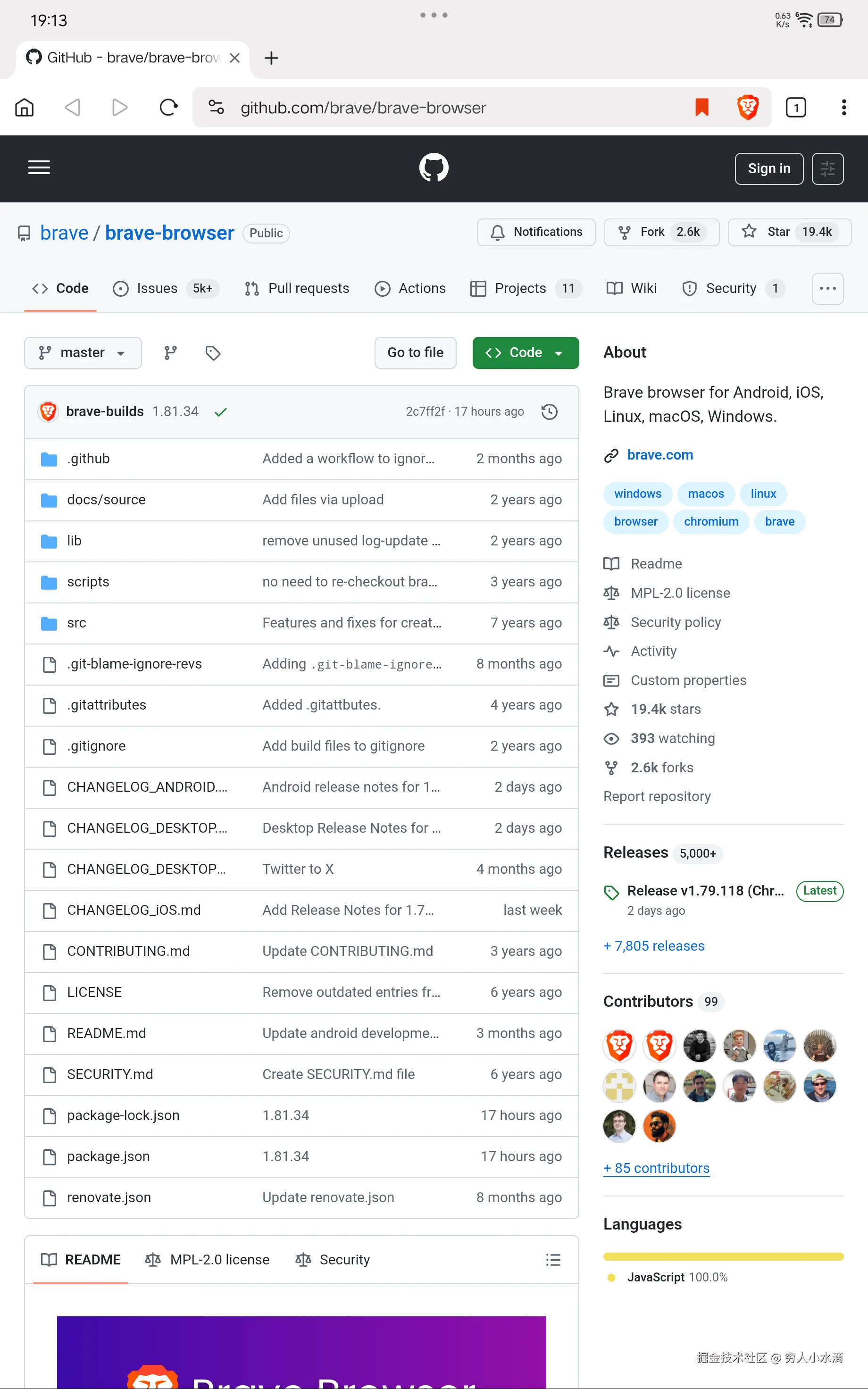
Task: Open commit history clock icon
Action: tap(550, 411)
